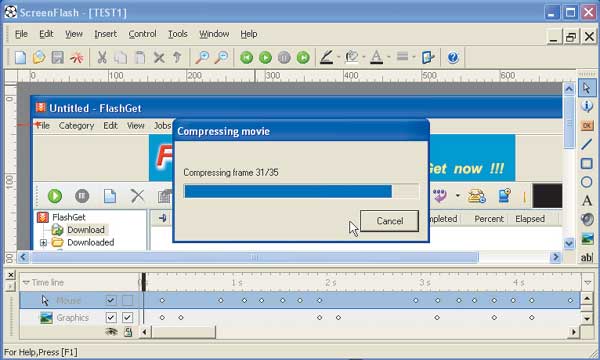Viewport: 600px width, 360px height.
Task: Toggle Mouse layer lock checkbox
Action: coord(127,300)
